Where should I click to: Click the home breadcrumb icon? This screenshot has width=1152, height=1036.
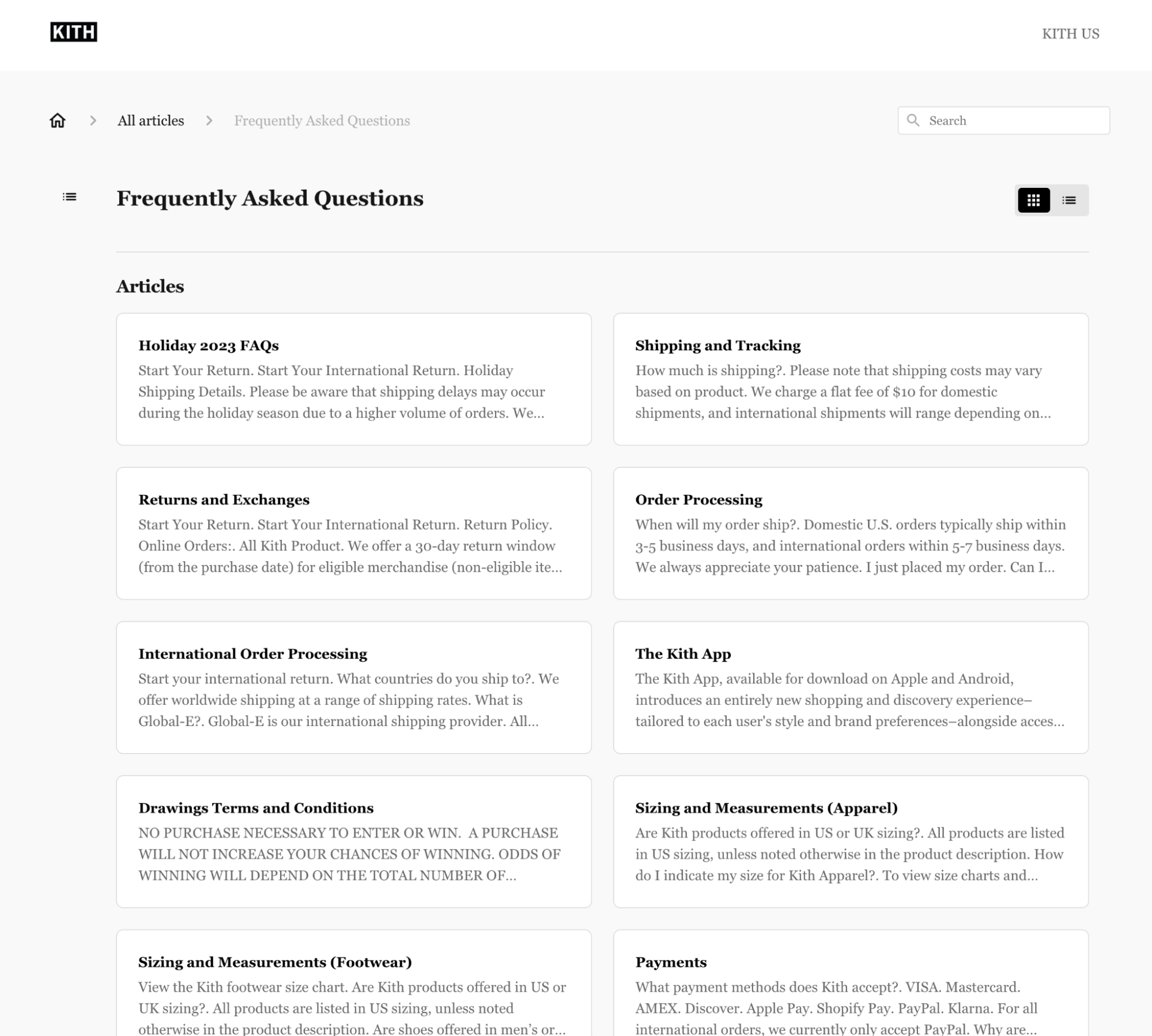pyautogui.click(x=57, y=120)
